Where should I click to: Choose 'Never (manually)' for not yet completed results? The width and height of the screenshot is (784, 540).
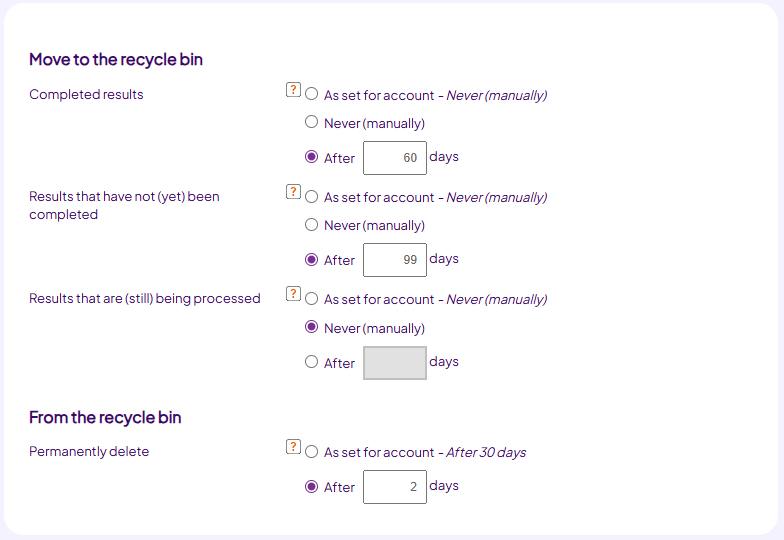click(312, 225)
